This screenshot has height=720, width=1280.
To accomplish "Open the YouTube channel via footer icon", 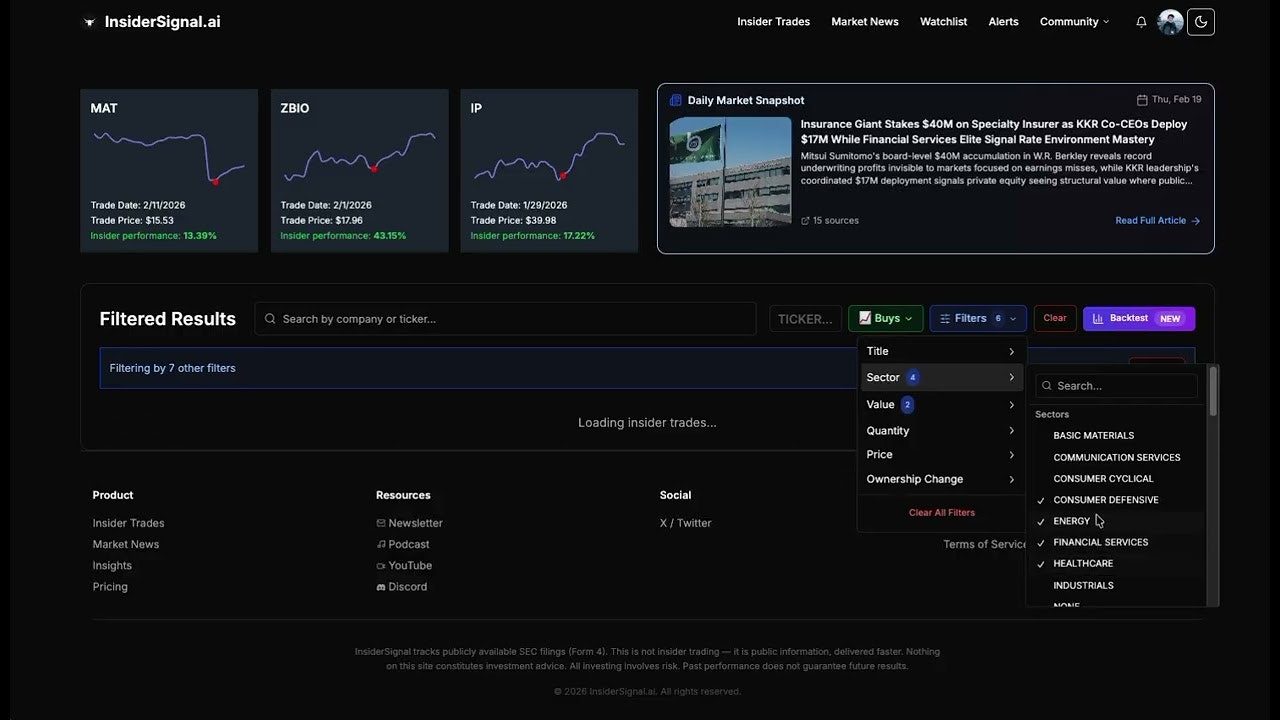I will coord(383,565).
